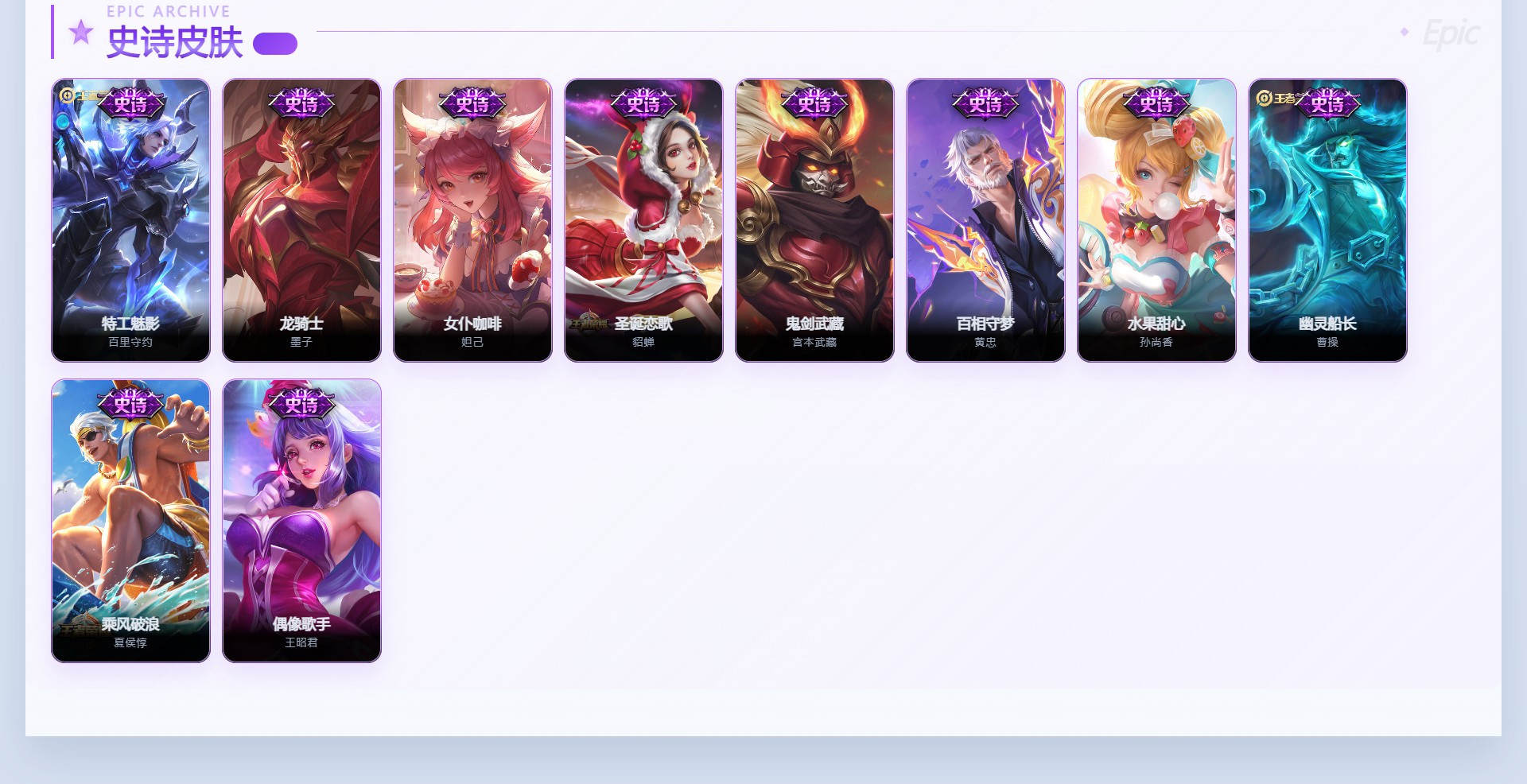Click the 史诗皮肤 section heading
Screen dimensions: 1527x784
tap(175, 42)
